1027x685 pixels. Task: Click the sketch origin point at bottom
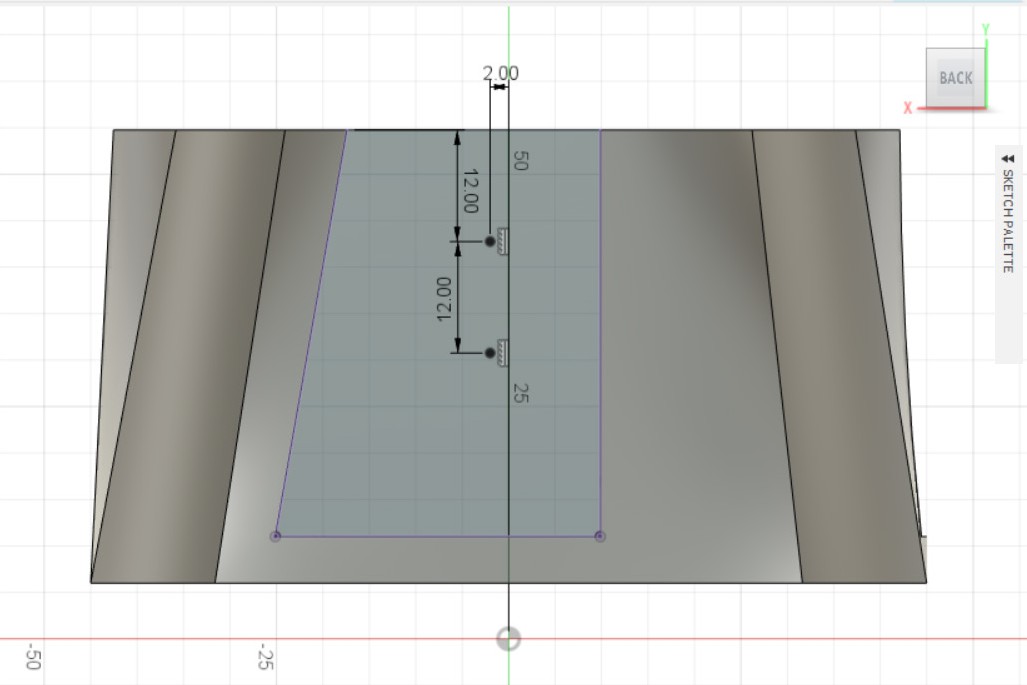[509, 639]
